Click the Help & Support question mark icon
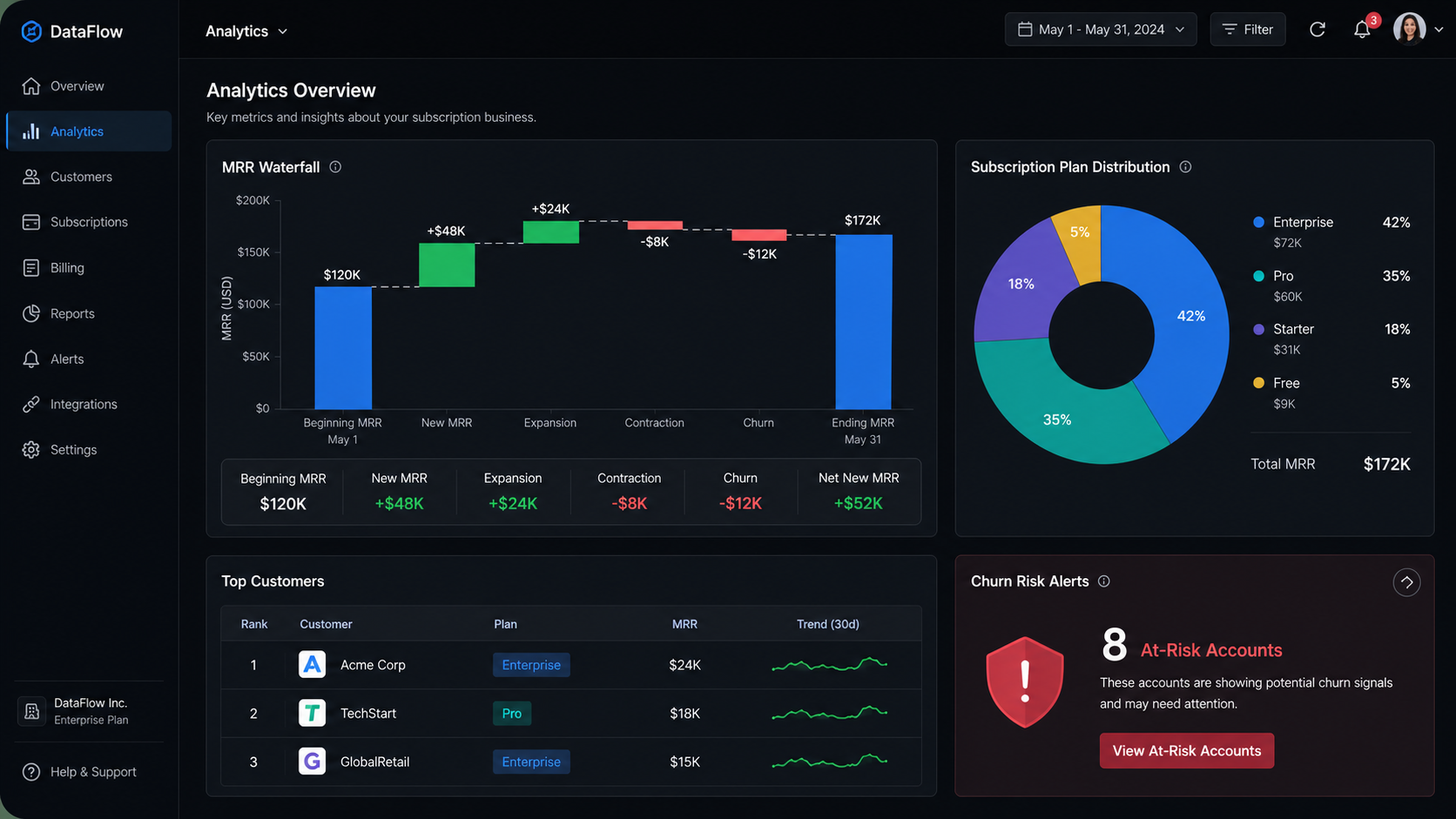1456x819 pixels. tap(31, 772)
